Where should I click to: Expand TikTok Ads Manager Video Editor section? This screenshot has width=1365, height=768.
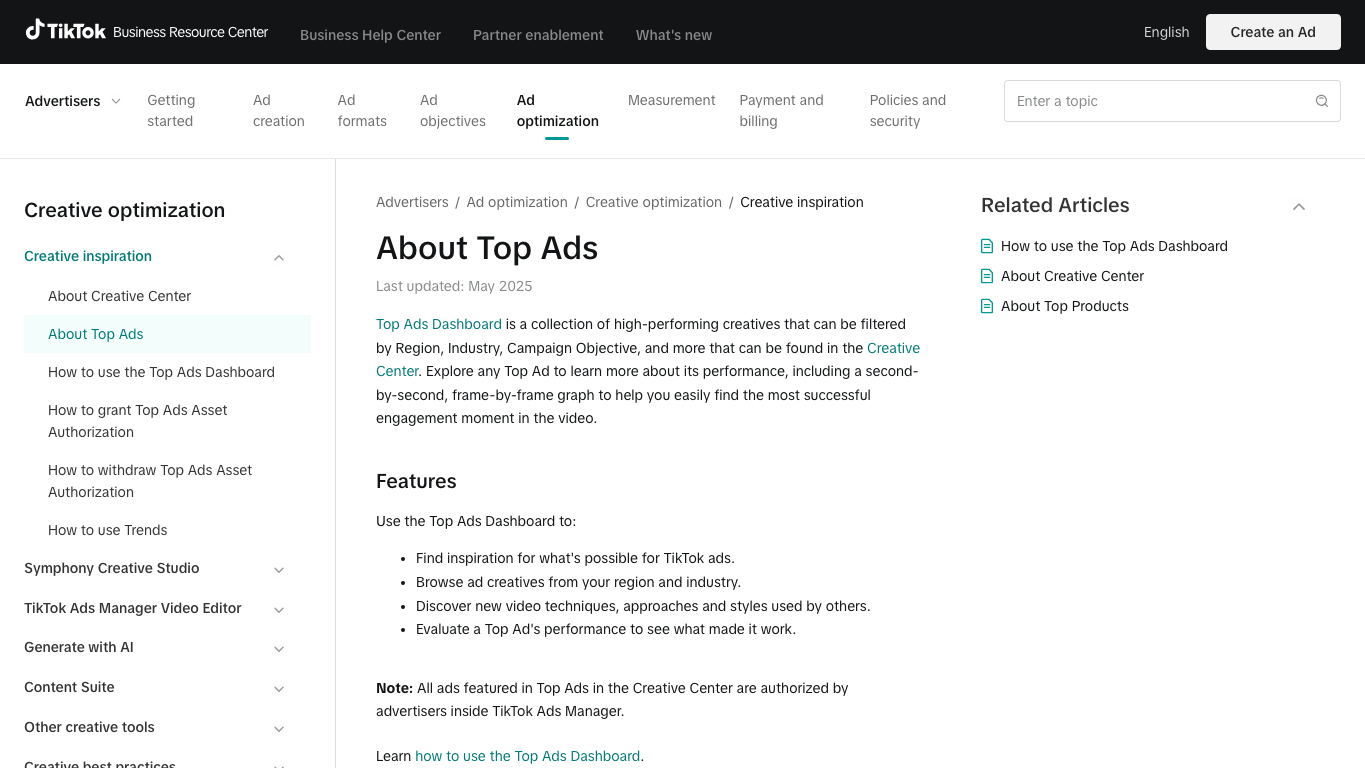pyautogui.click(x=279, y=609)
